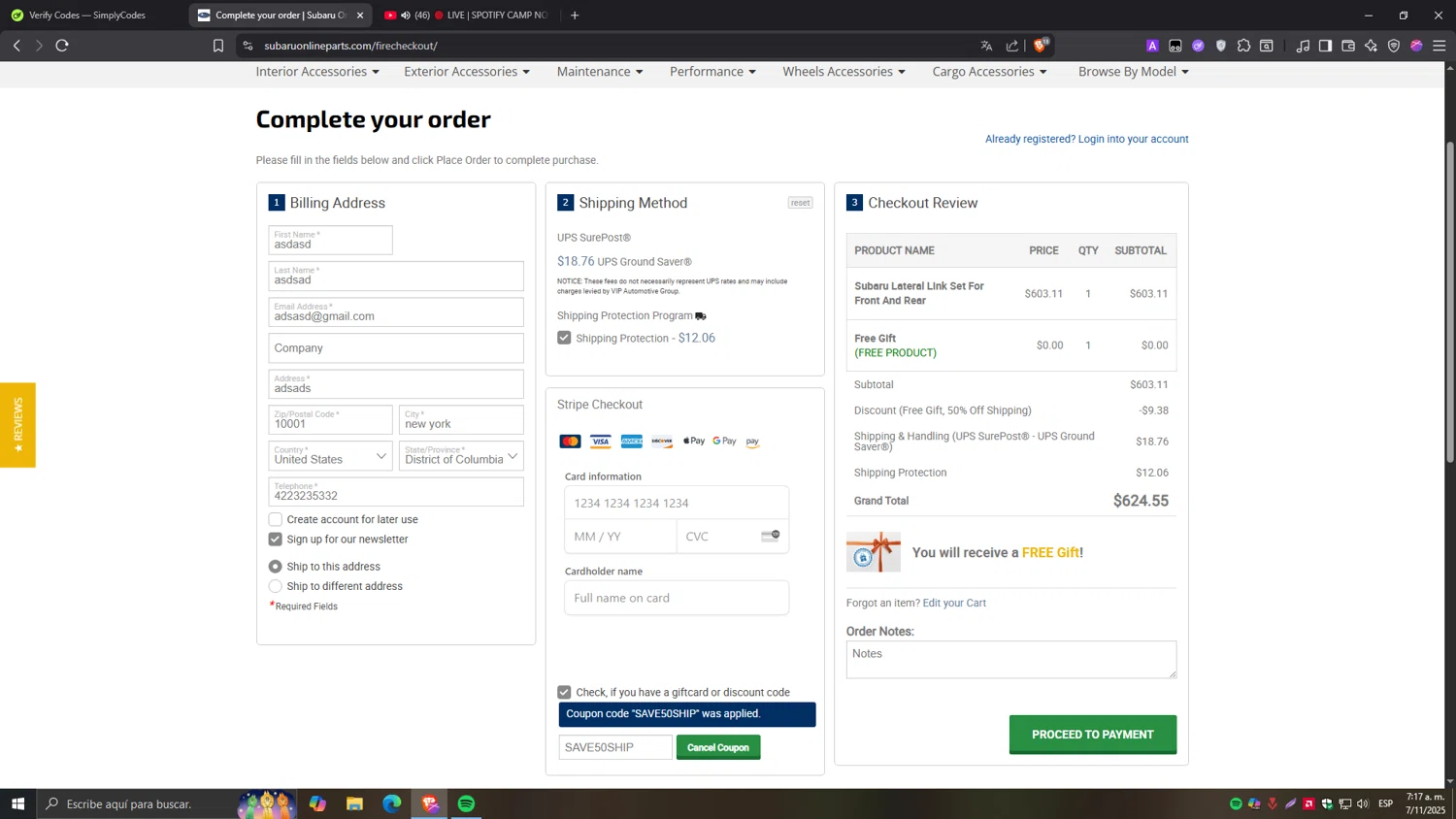The image size is (1456, 819).
Task: Toggle the Shipping Protection checkbox
Action: coord(564,338)
